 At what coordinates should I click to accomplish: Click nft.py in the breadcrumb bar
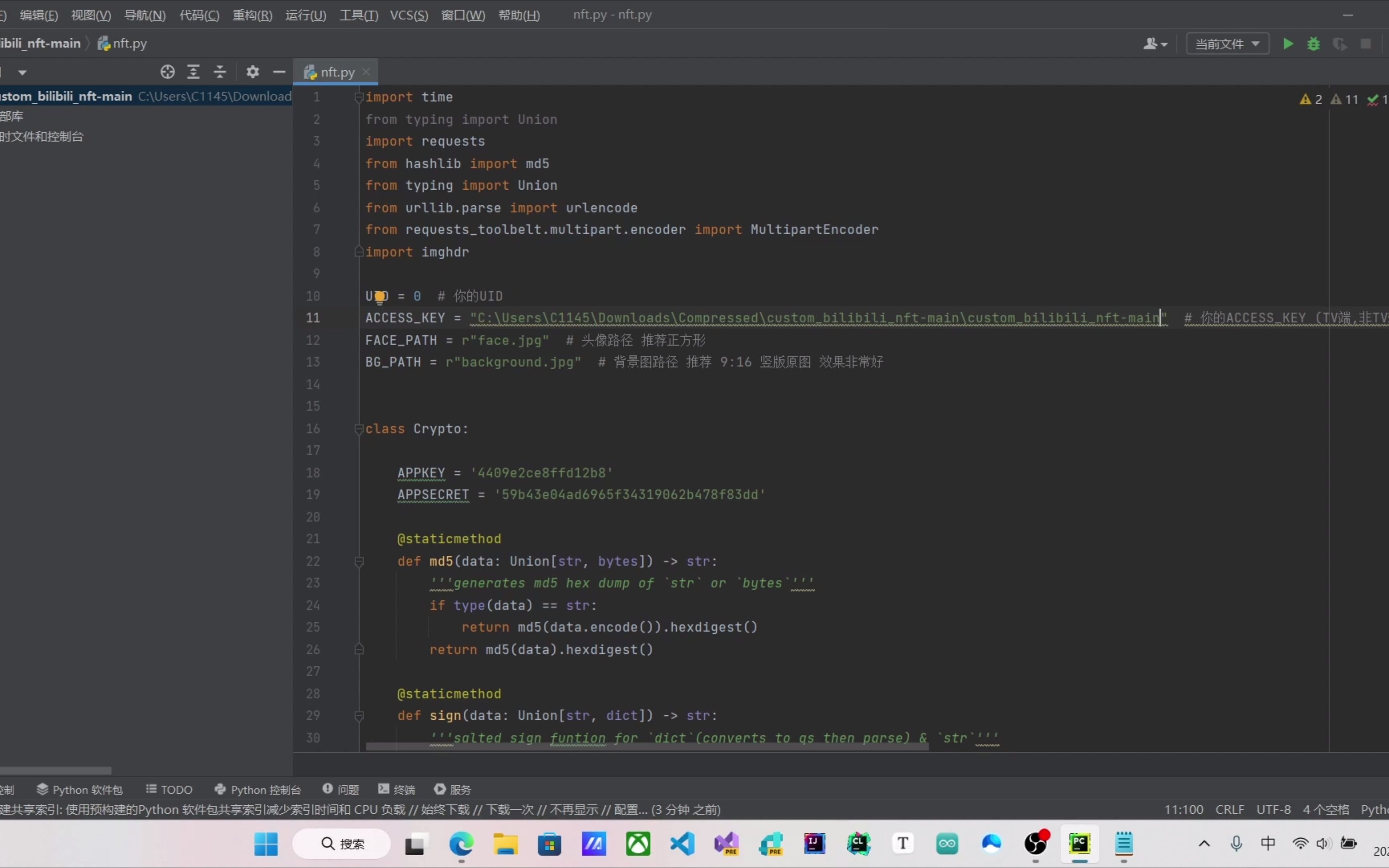[122, 44]
